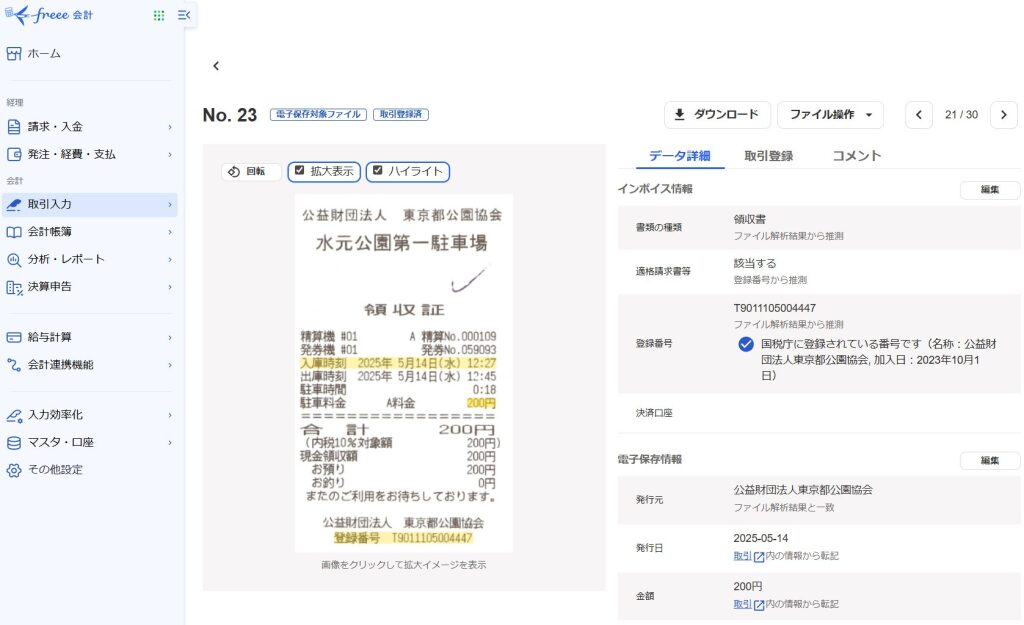Click the 取引入力 pen icon
Image resolution: width=1024 pixels, height=625 pixels.
(14, 204)
